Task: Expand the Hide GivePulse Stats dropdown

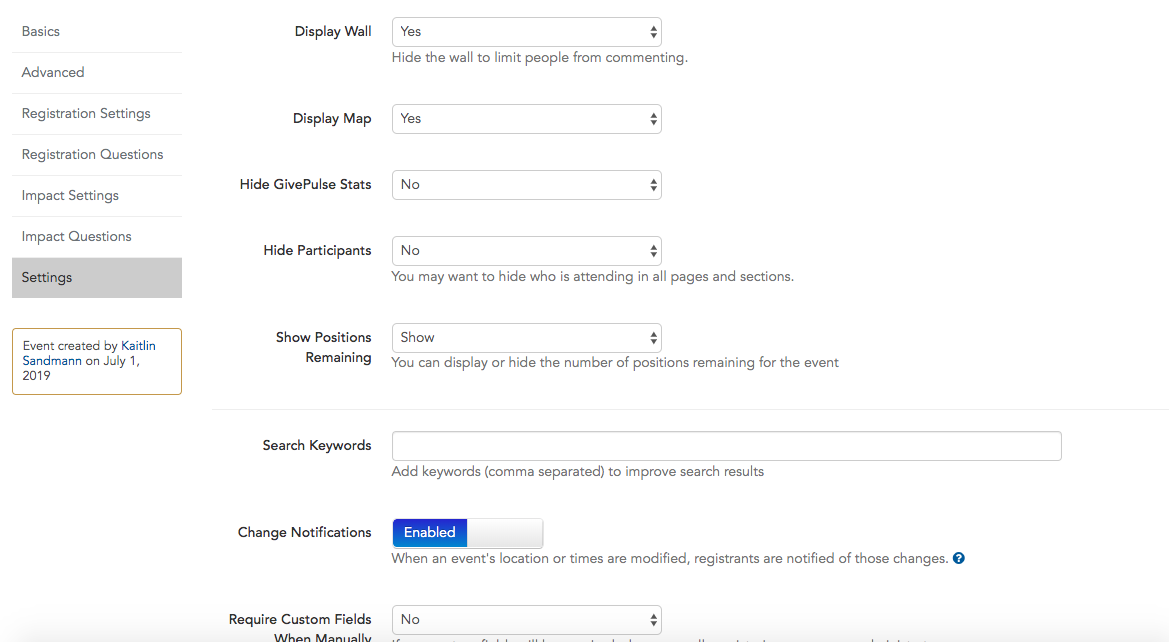Action: point(526,185)
